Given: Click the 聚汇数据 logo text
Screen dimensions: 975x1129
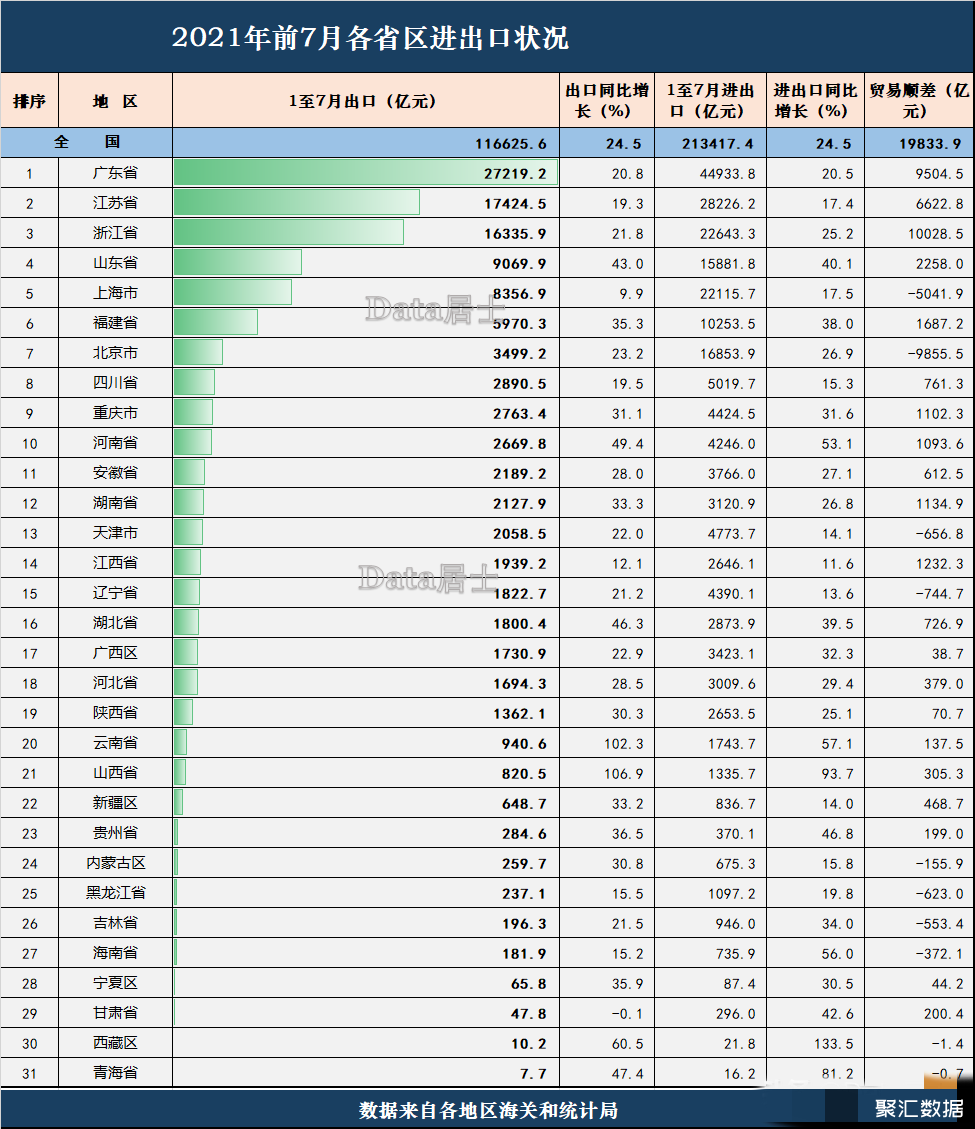Looking at the screenshot, I should (919, 1109).
